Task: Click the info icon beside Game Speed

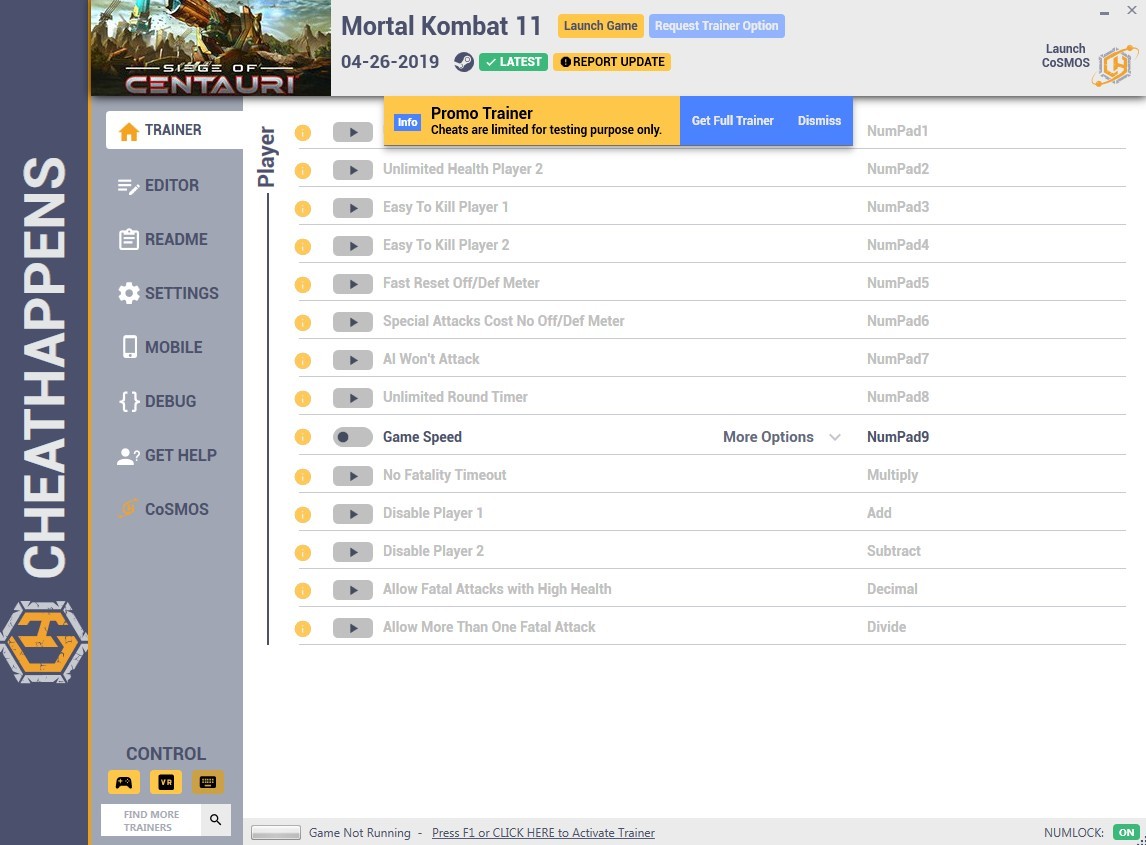Action: (303, 437)
